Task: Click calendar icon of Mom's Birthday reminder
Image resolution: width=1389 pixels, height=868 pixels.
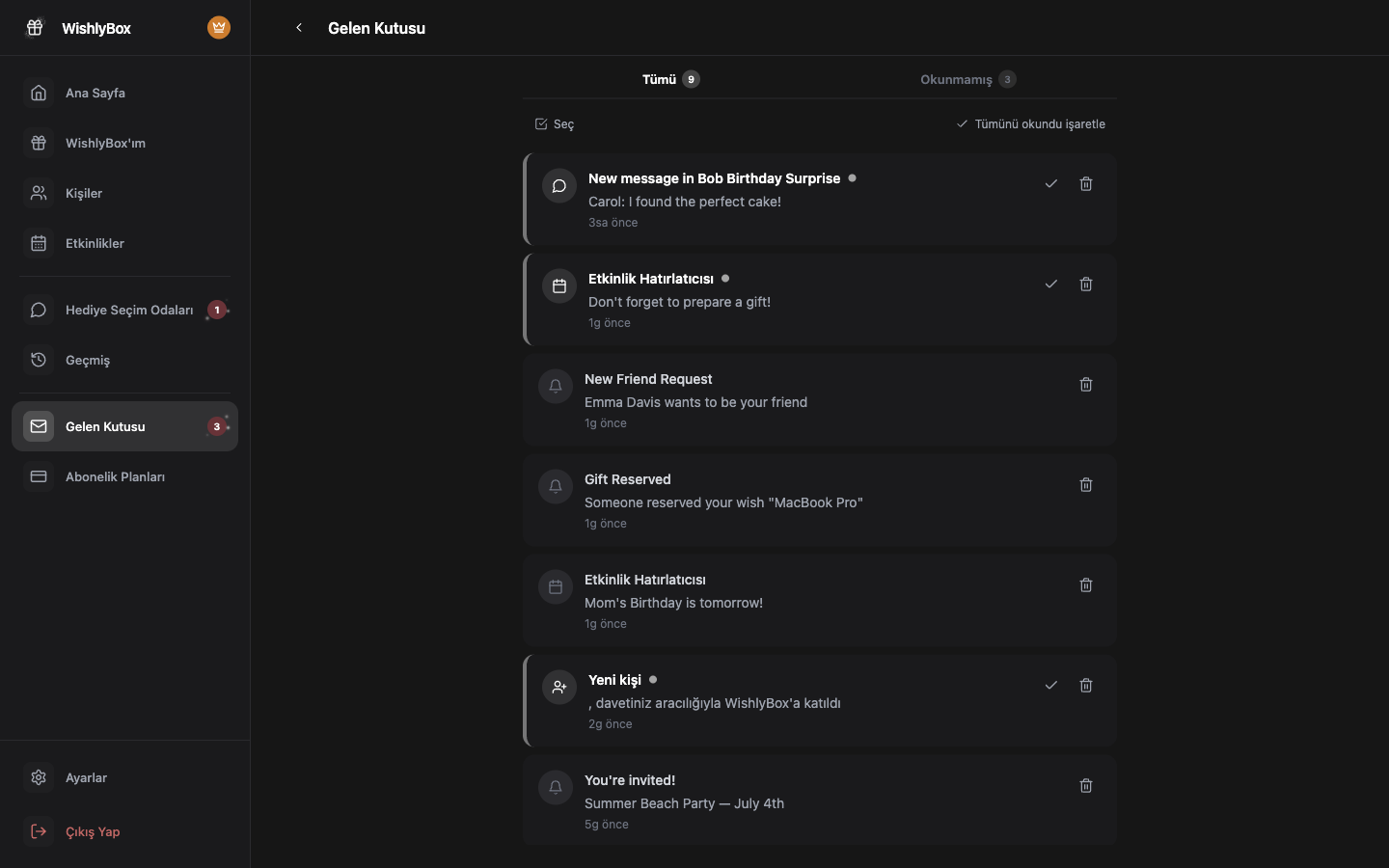Action: pos(556,587)
